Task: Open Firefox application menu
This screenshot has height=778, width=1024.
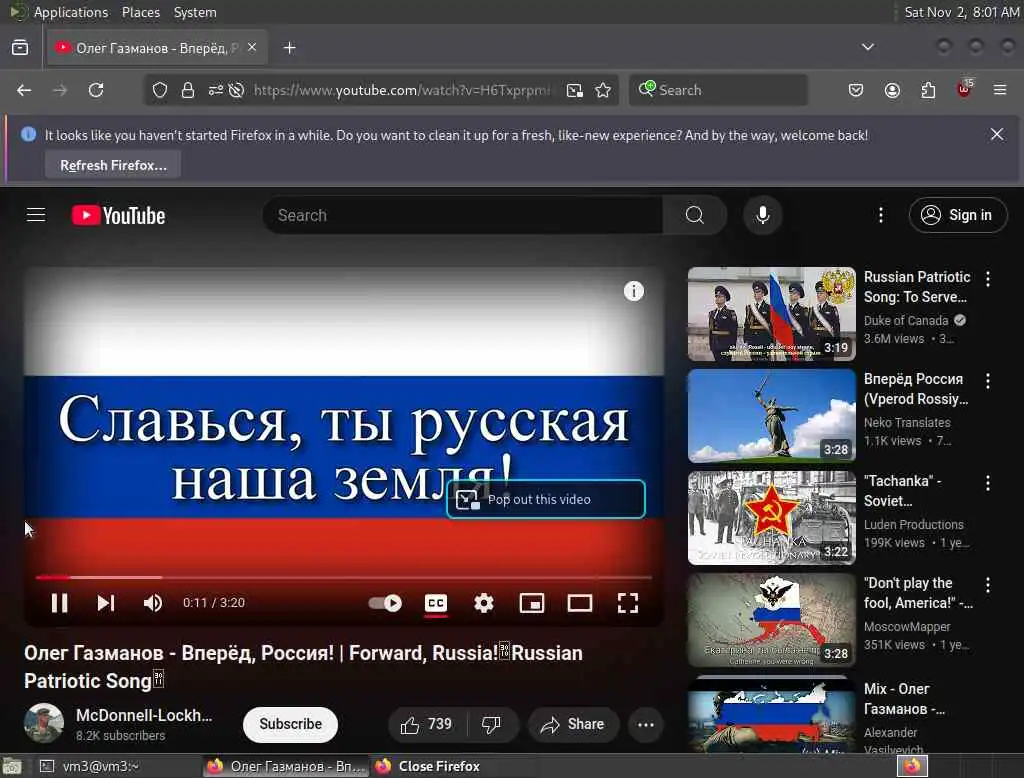Action: tap(1000, 90)
